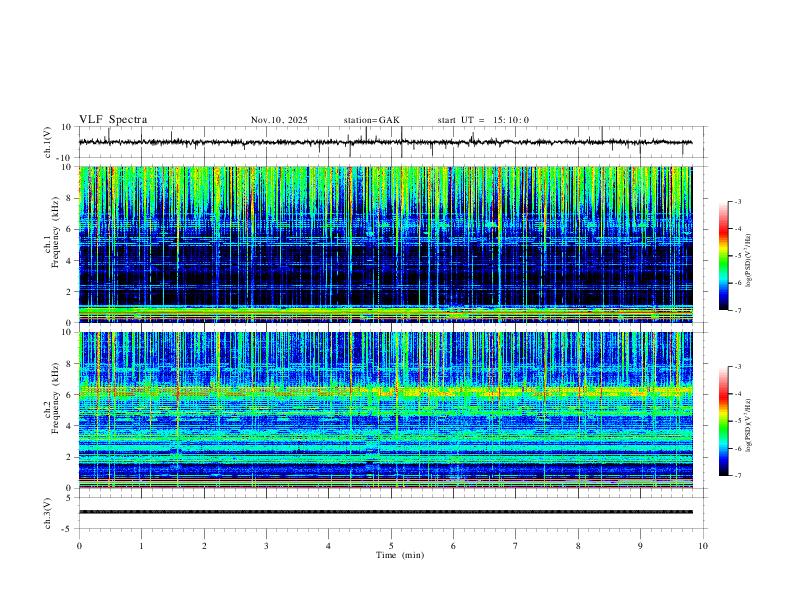Click the ch.1 voltage waveform trace
Screen dimensions: 792x612
tap(385, 142)
